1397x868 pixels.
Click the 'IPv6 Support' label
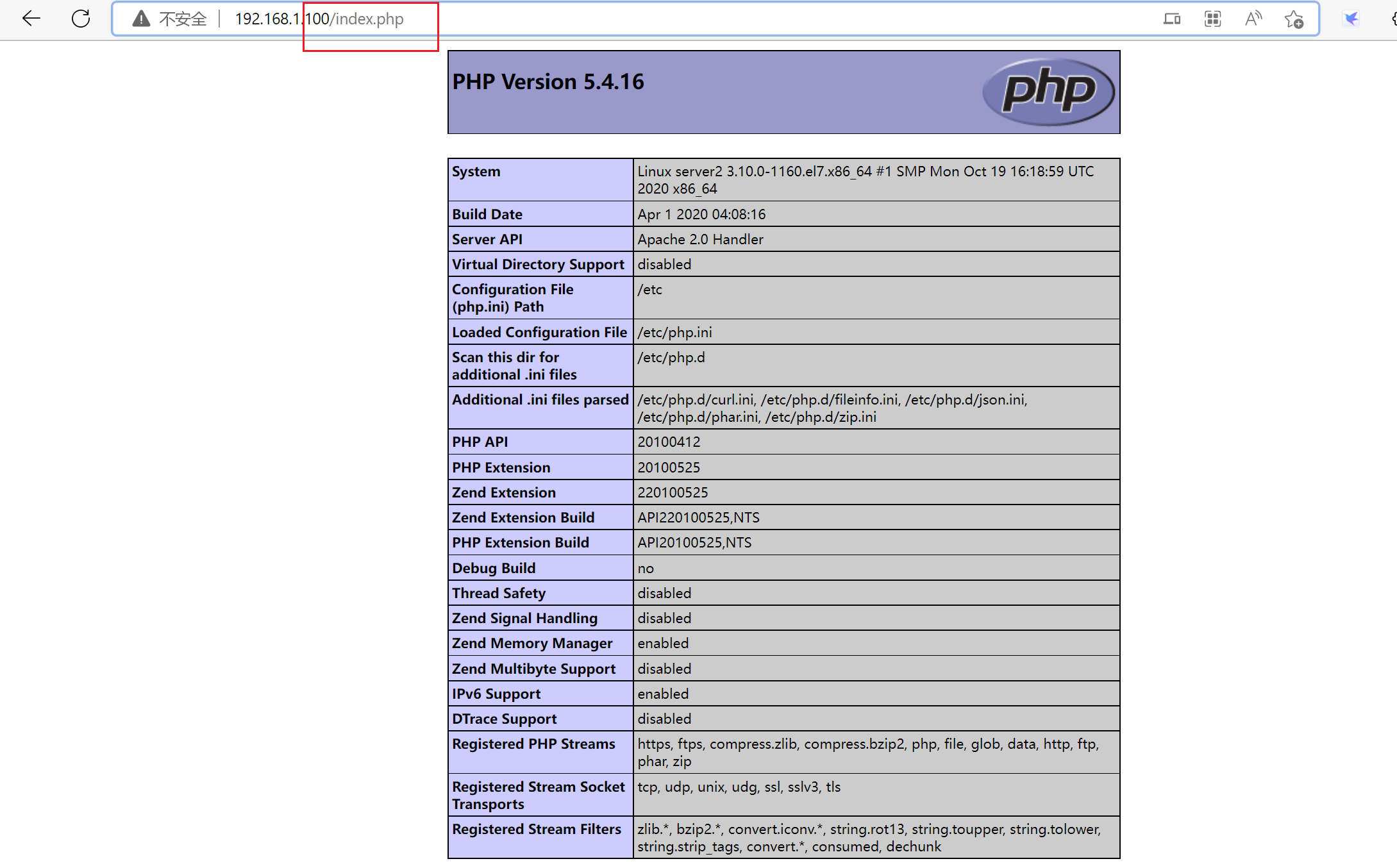[x=496, y=694]
